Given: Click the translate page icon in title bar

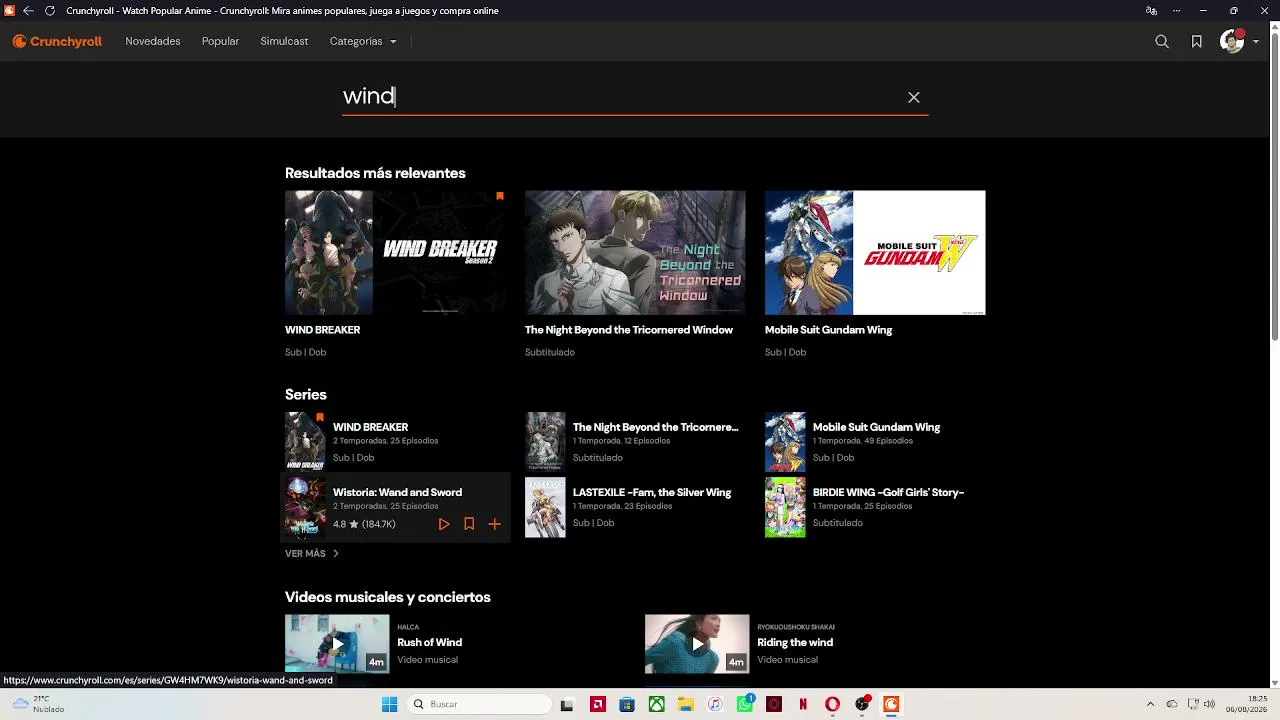Looking at the screenshot, I should [1151, 11].
